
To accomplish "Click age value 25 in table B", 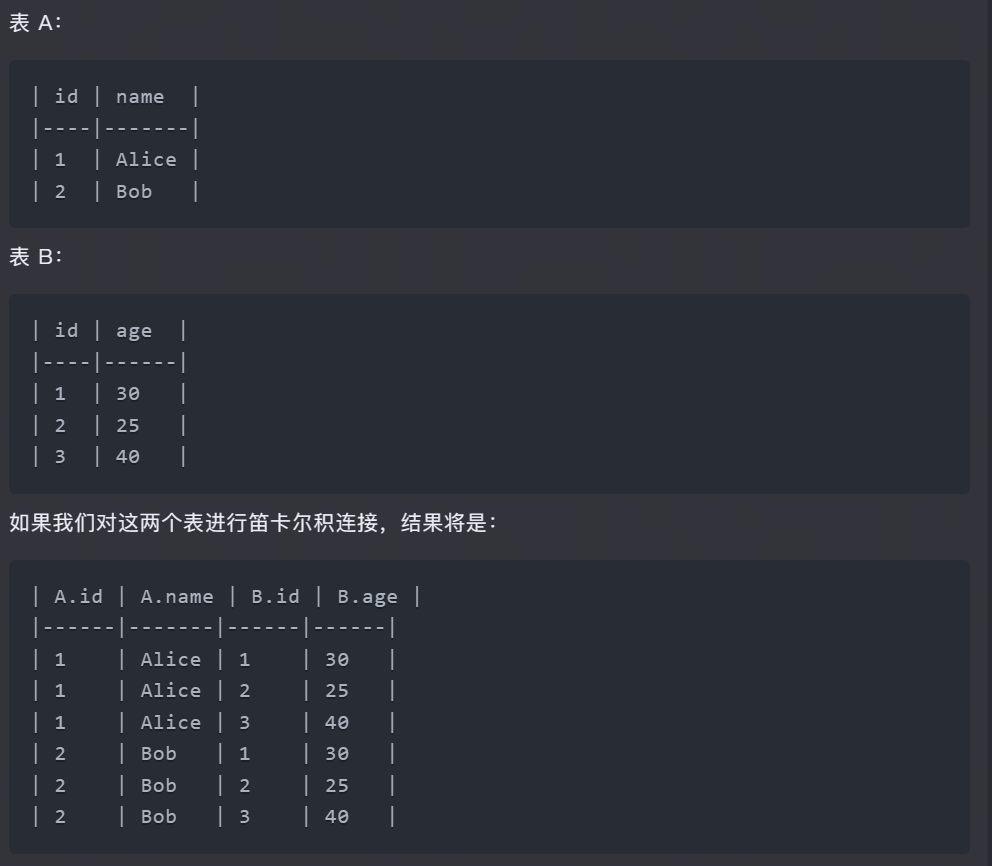I will (x=128, y=425).
